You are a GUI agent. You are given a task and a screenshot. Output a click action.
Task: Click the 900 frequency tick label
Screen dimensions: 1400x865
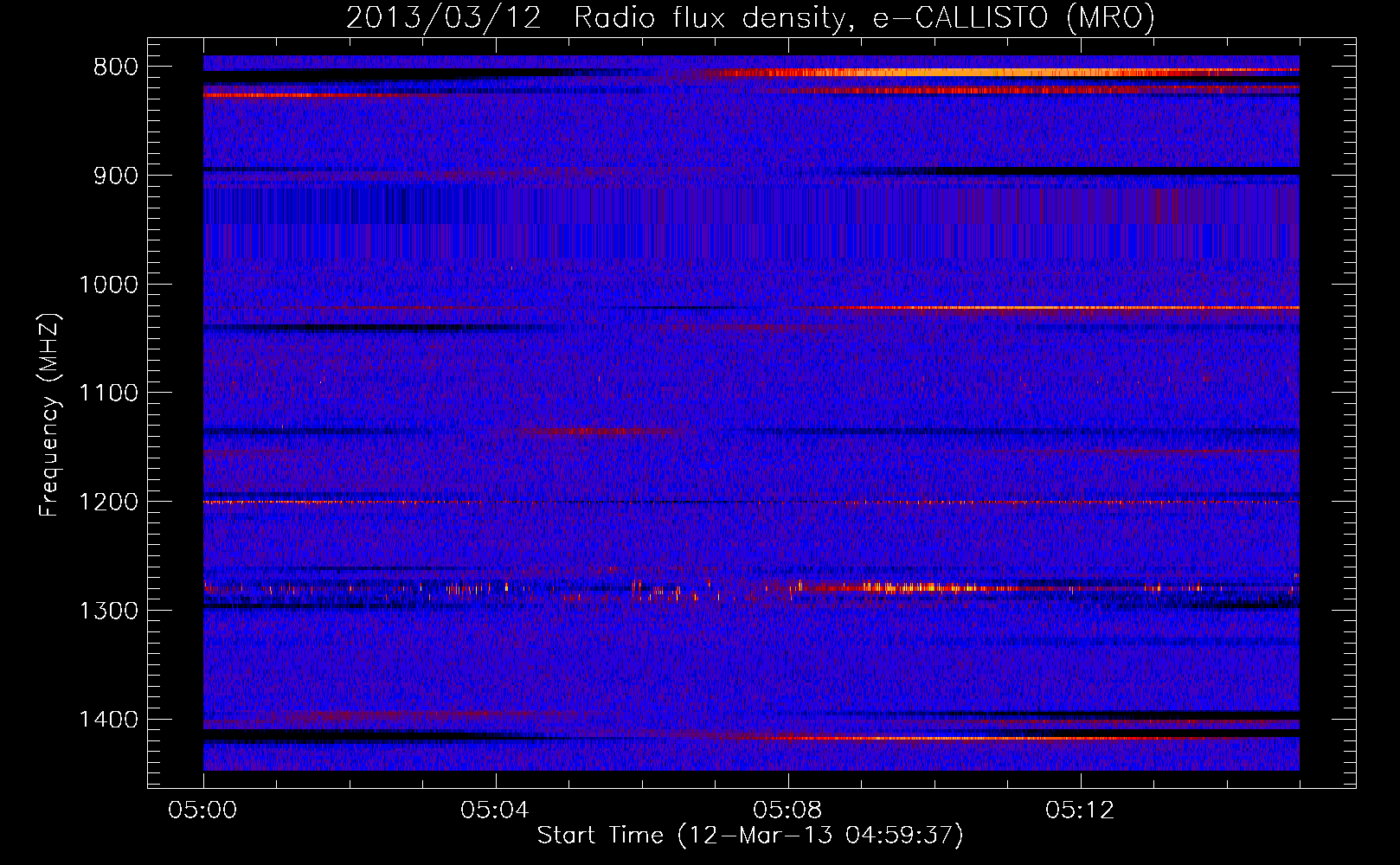115,176
